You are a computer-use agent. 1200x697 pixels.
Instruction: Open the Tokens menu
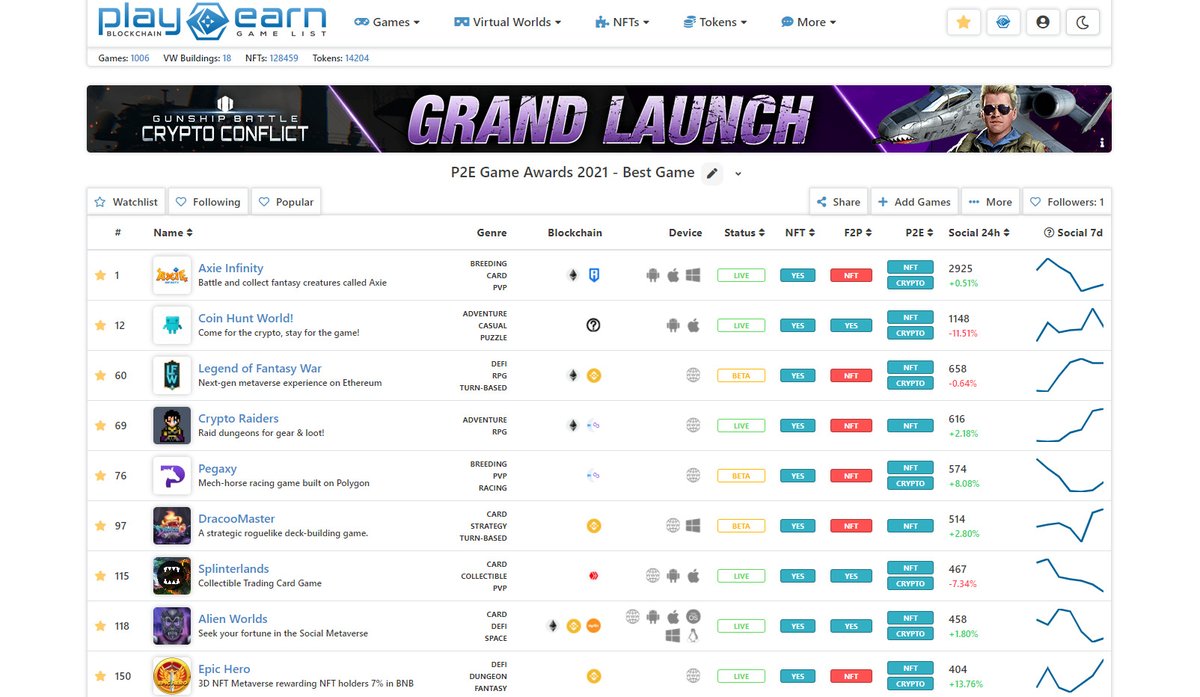(717, 22)
